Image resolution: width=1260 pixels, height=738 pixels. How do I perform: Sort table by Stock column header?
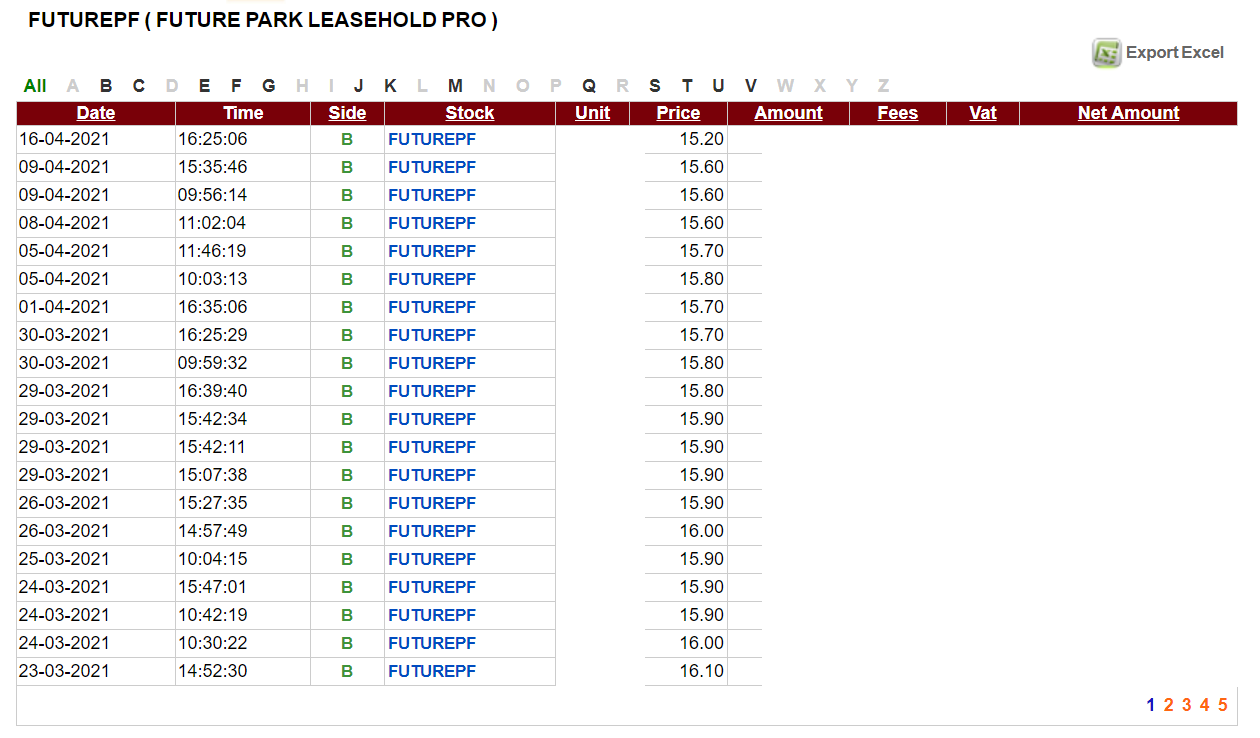[470, 113]
